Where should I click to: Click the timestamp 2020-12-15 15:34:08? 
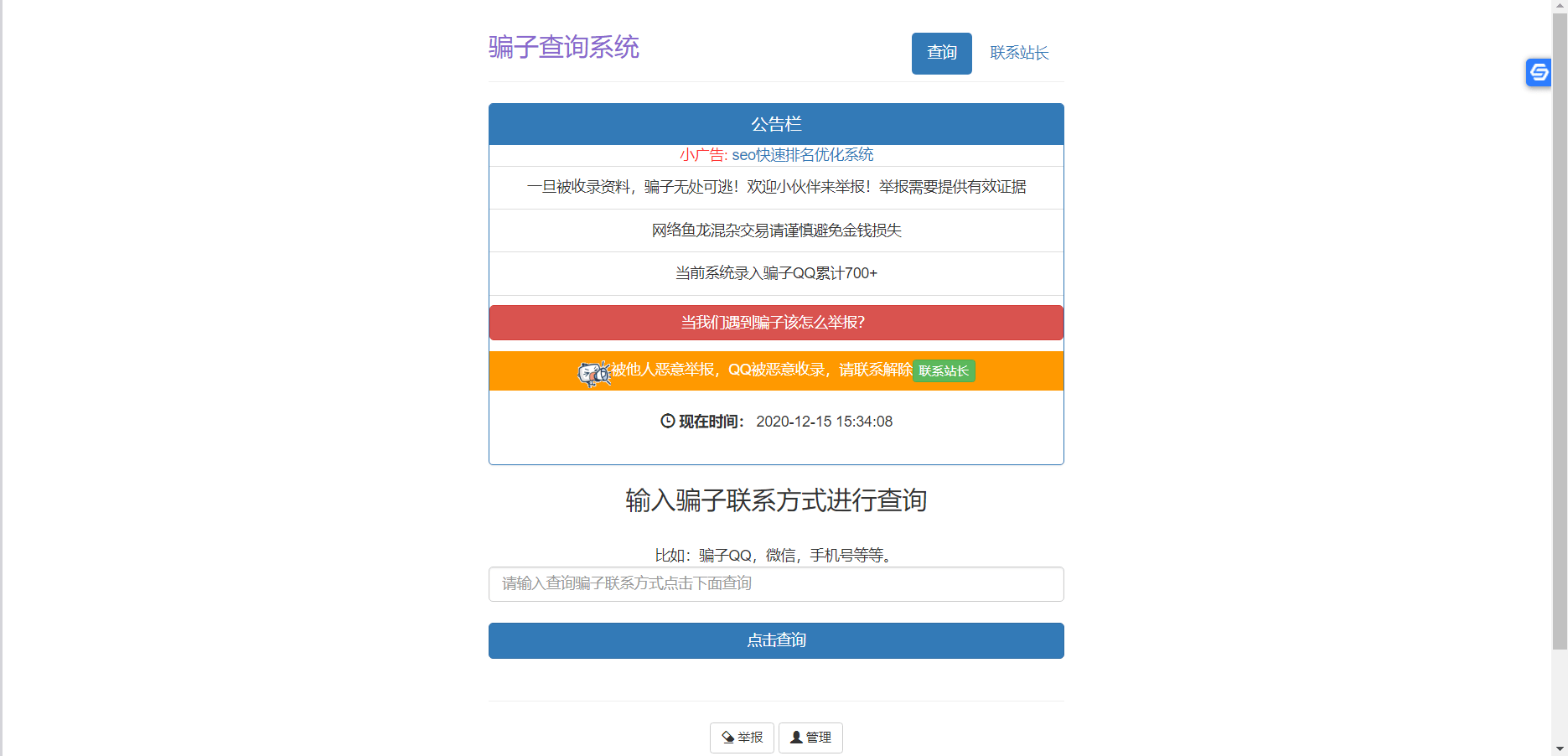pos(824,422)
